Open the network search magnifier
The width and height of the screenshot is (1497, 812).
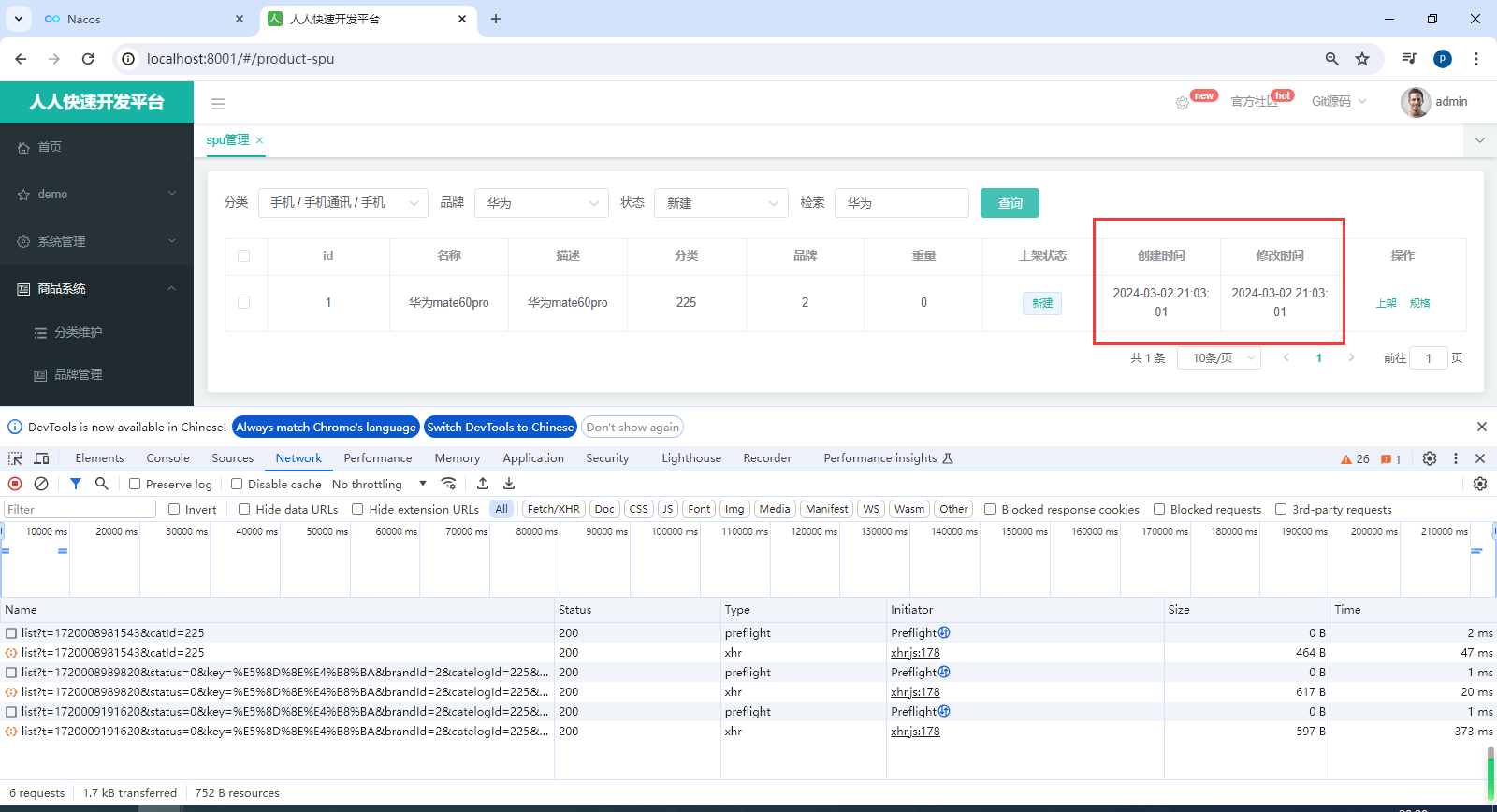pos(102,484)
